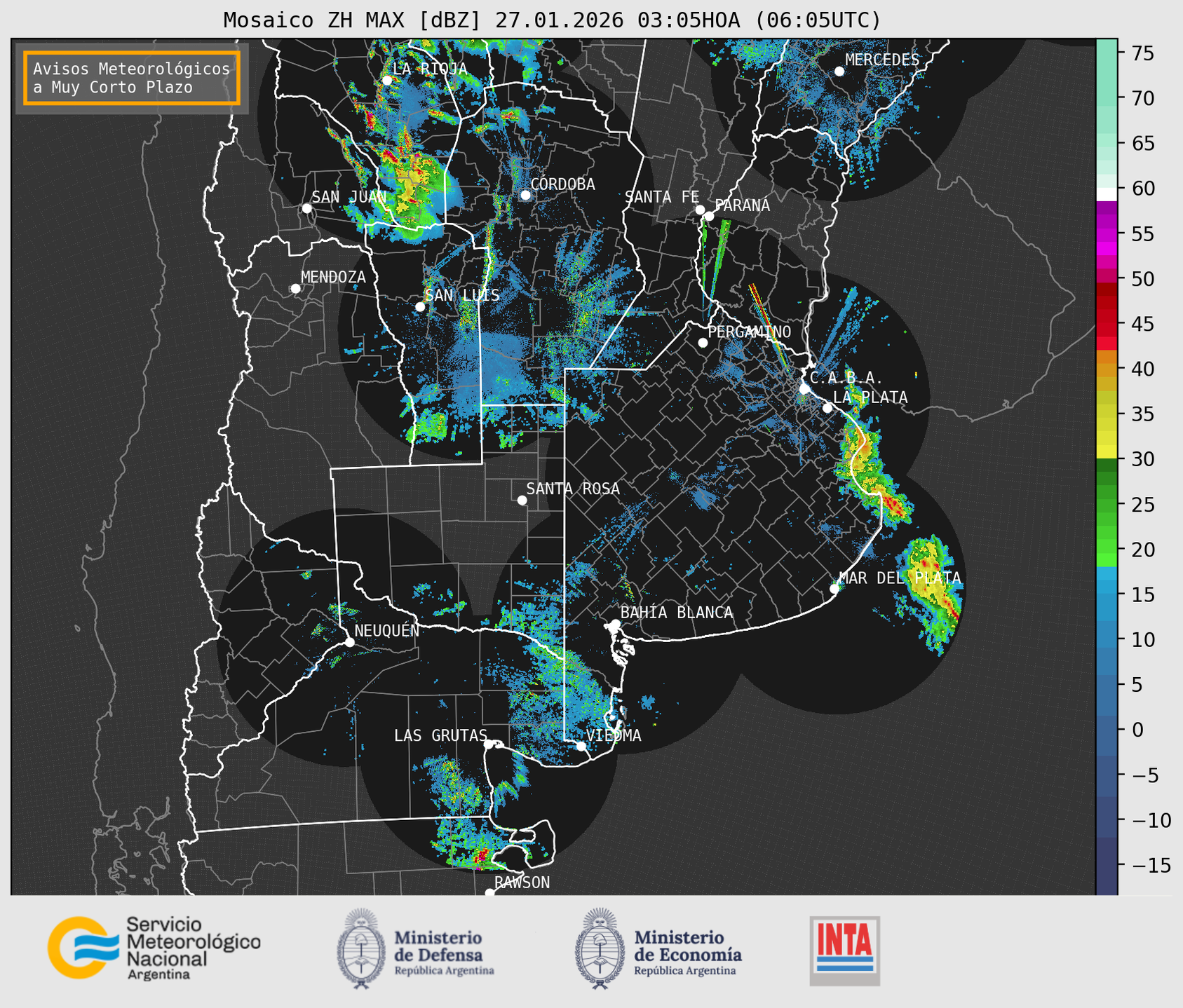
Task: Click the SANTA ROSA text label
Action: (x=573, y=489)
